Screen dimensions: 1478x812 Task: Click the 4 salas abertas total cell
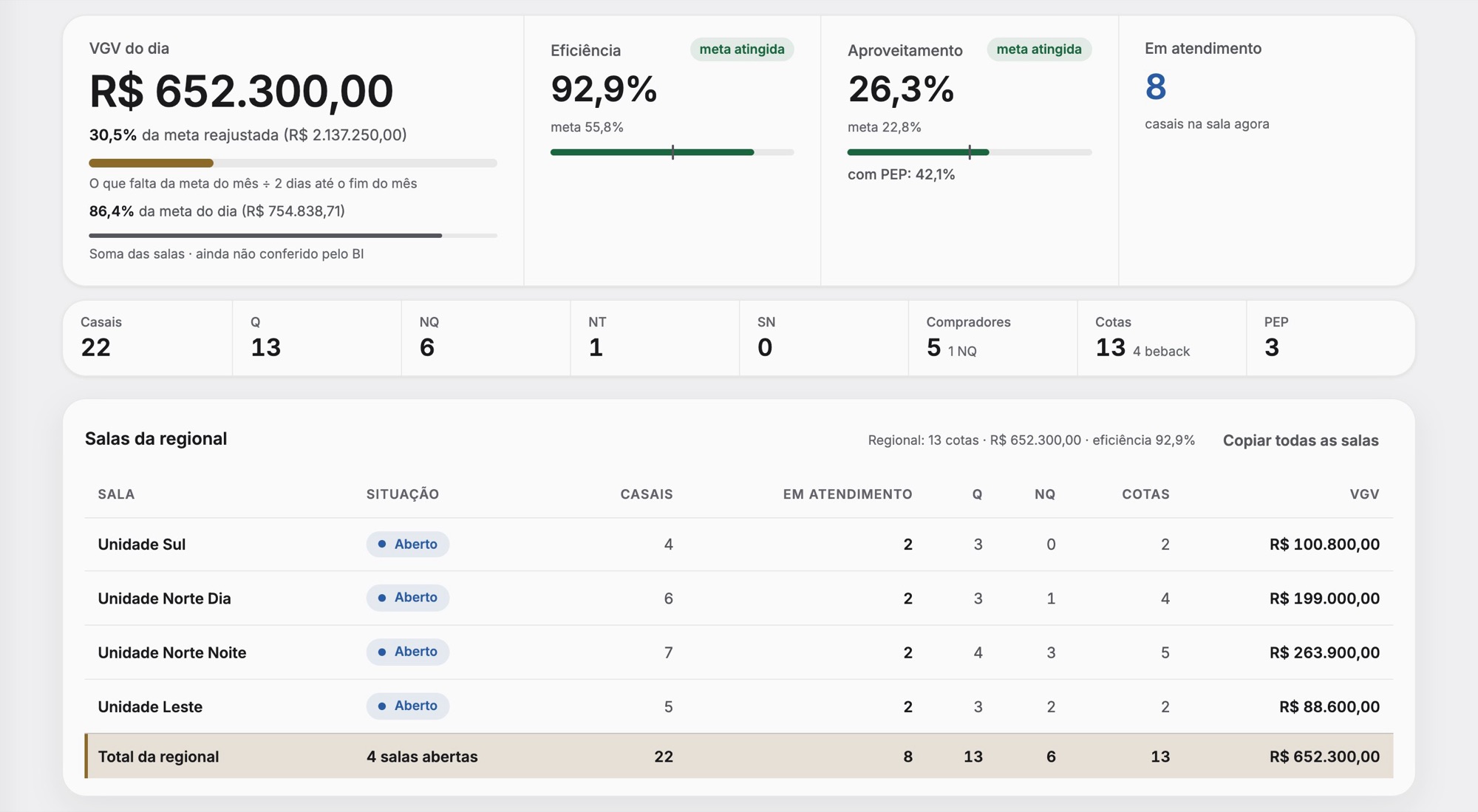tap(422, 757)
